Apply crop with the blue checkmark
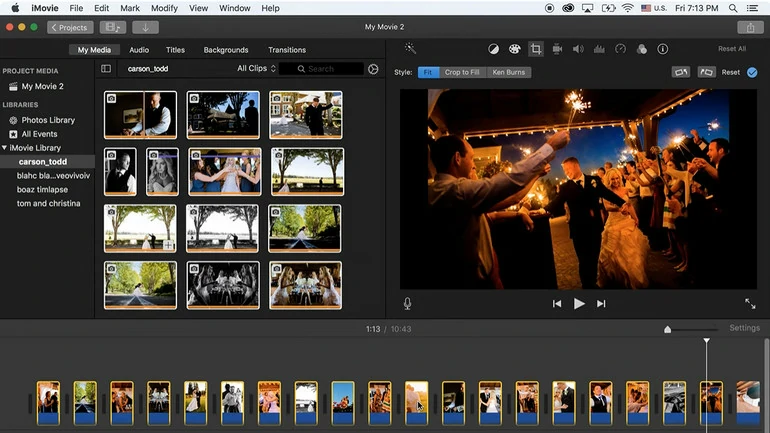 coord(752,73)
